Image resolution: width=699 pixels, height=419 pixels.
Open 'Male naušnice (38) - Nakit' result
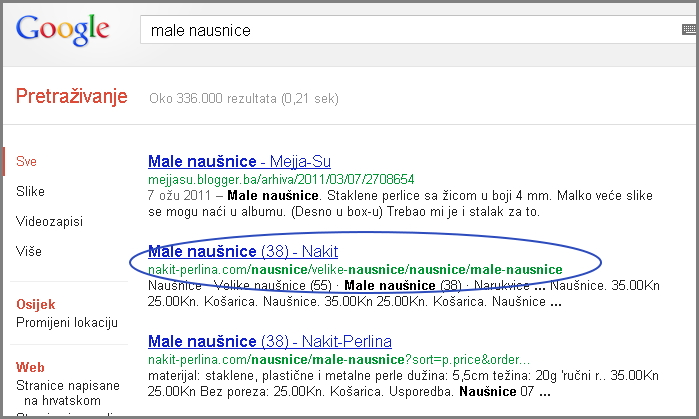tap(243, 251)
